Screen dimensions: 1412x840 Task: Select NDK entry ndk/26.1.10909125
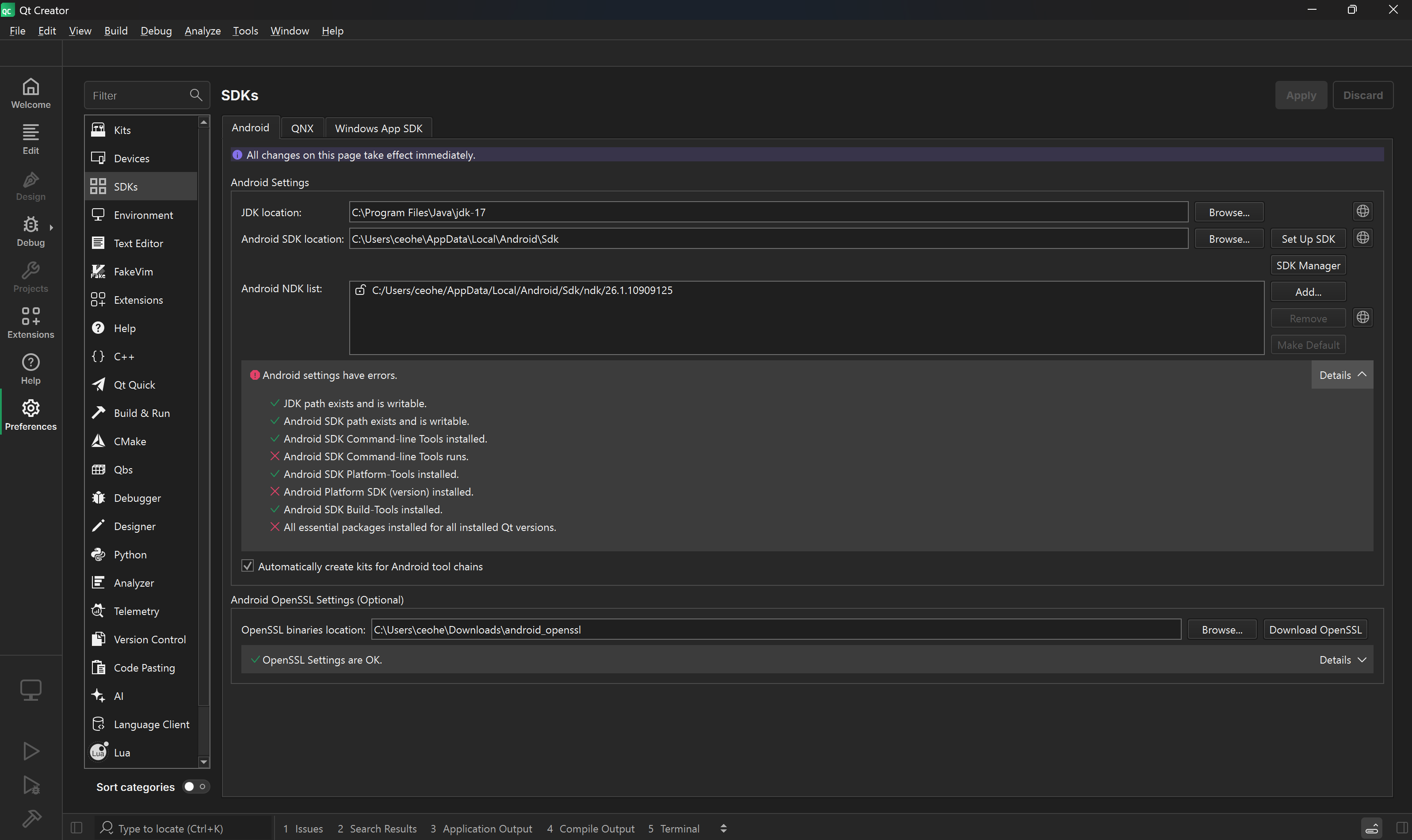pos(806,290)
